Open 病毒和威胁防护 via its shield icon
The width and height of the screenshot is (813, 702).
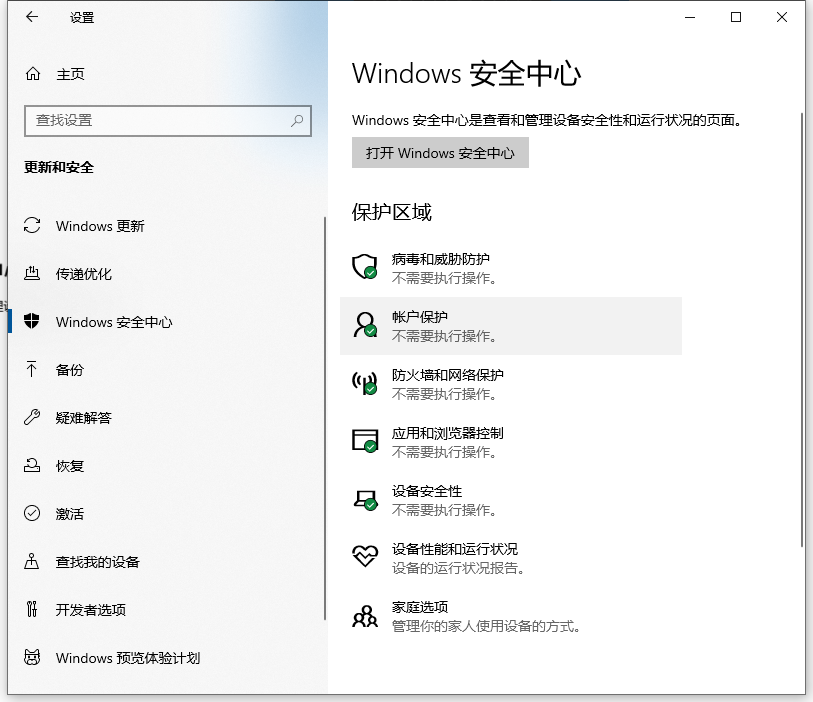point(366,267)
